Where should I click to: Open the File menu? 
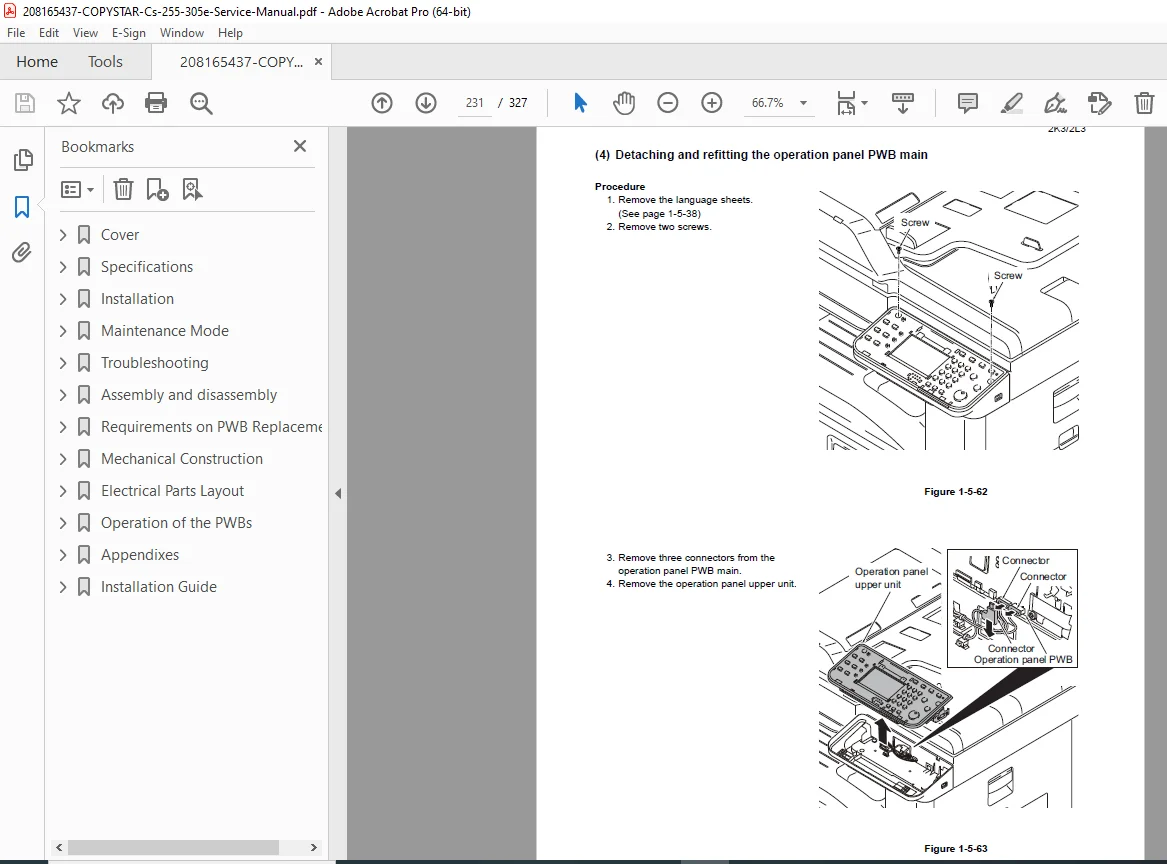pyautogui.click(x=16, y=33)
